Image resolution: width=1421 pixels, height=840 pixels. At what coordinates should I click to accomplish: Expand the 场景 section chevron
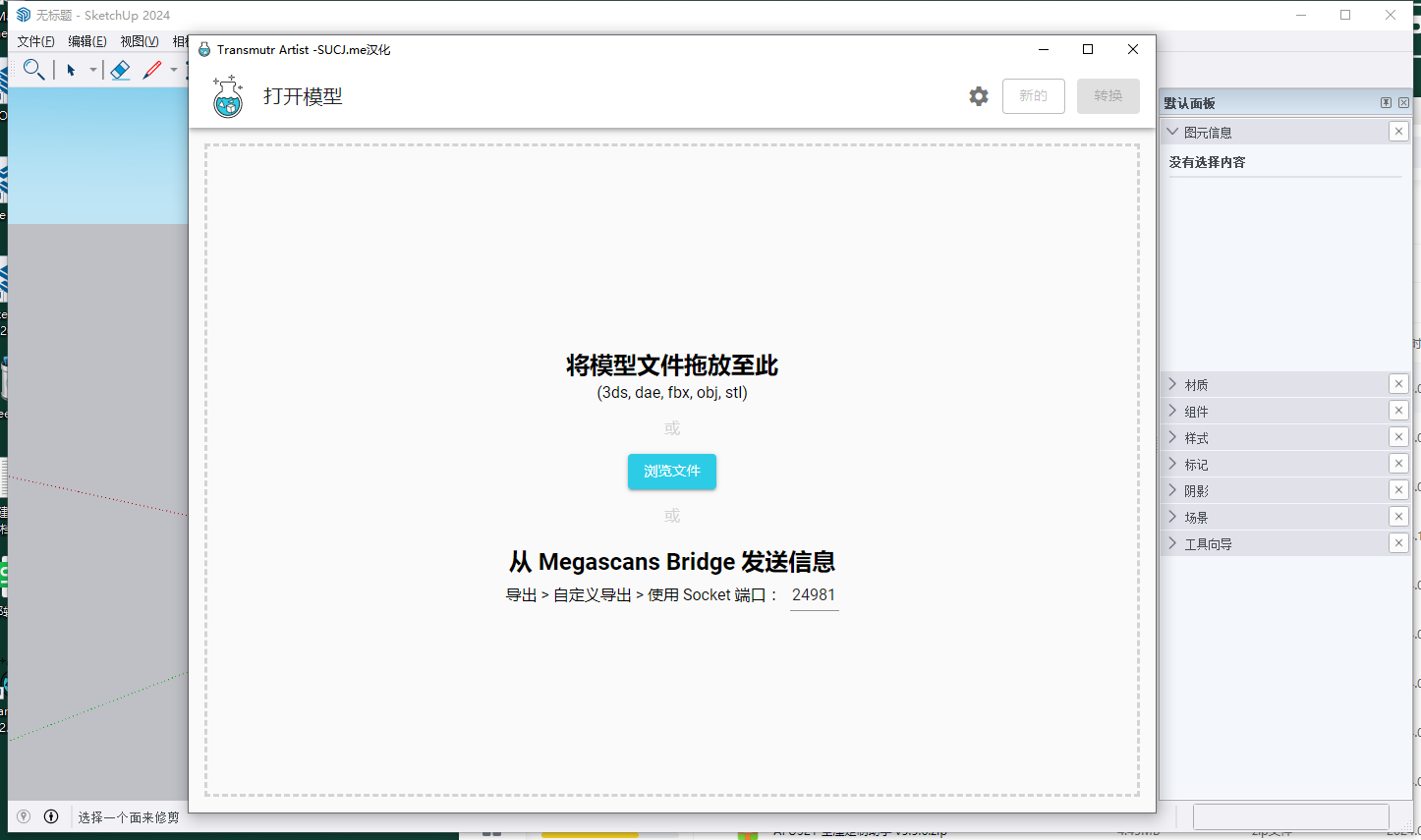tap(1172, 517)
